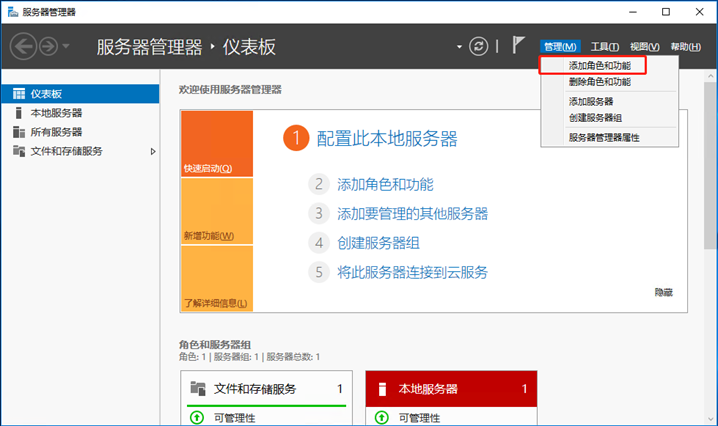Select 所有服务器 in the left sidebar
The width and height of the screenshot is (718, 426).
(x=56, y=132)
